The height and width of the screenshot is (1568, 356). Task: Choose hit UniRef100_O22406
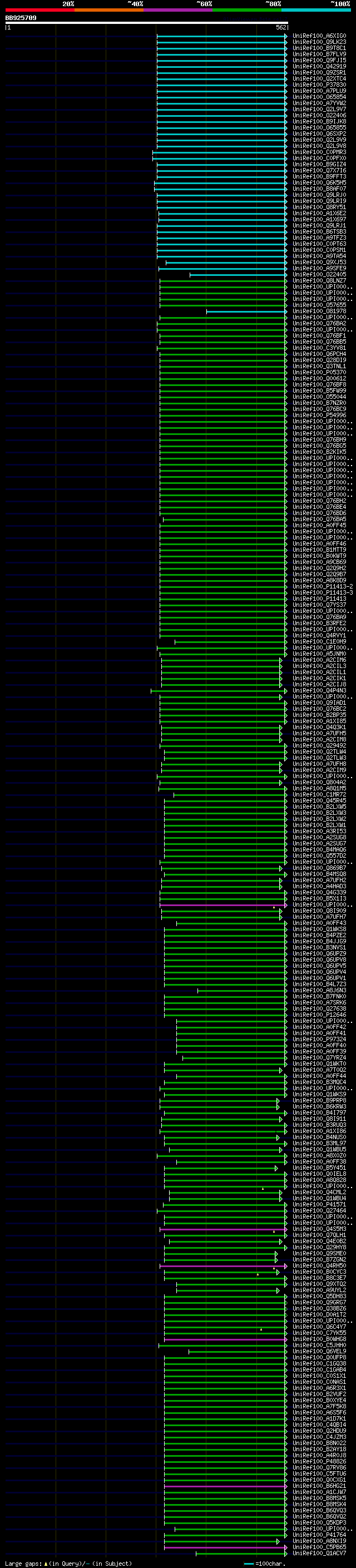pos(319,116)
